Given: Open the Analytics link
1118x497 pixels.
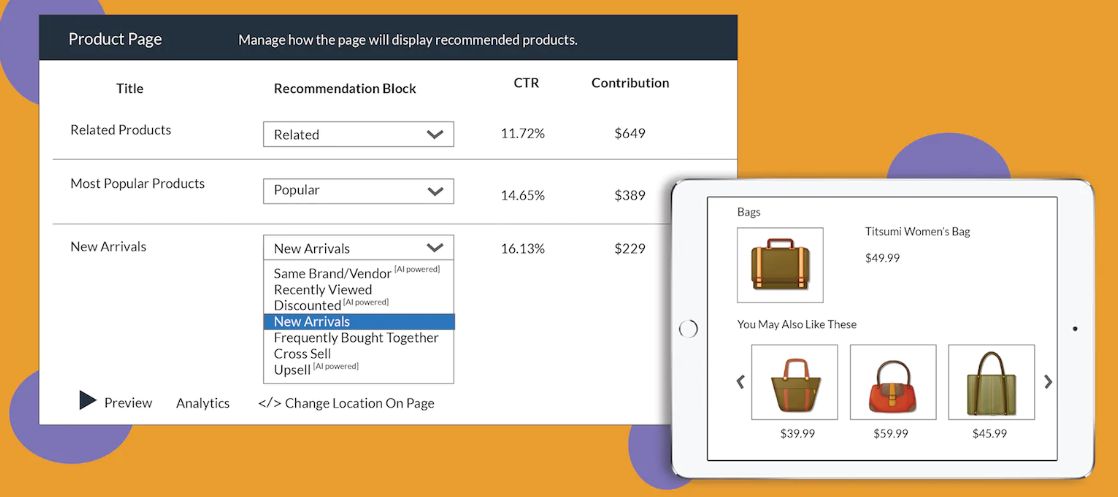Looking at the screenshot, I should pos(203,404).
